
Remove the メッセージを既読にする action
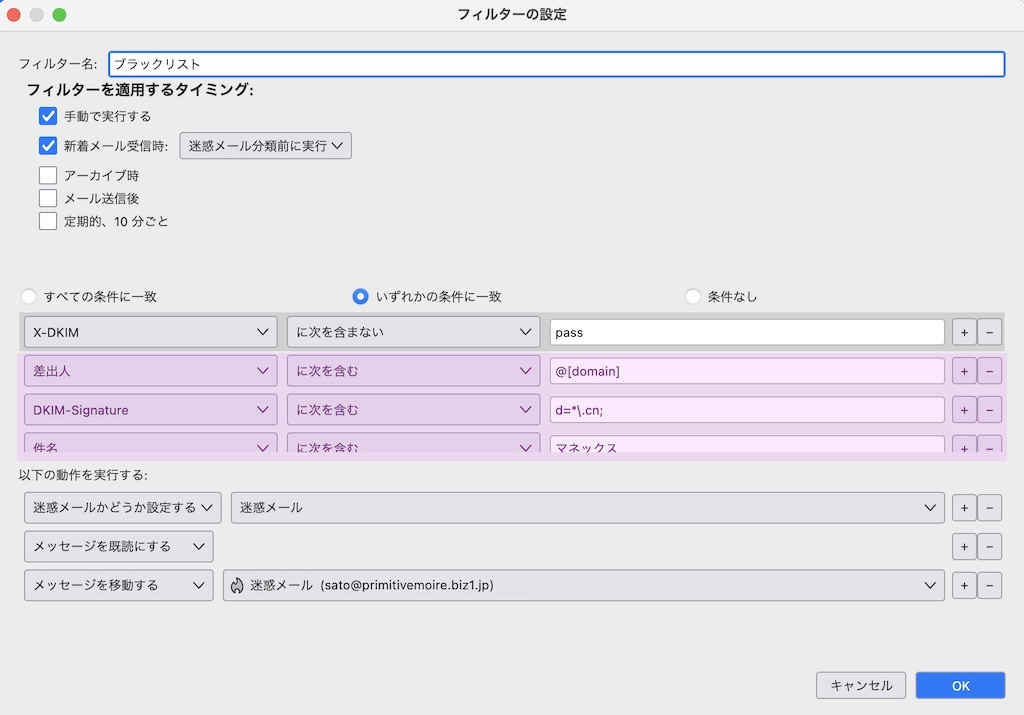(x=989, y=546)
